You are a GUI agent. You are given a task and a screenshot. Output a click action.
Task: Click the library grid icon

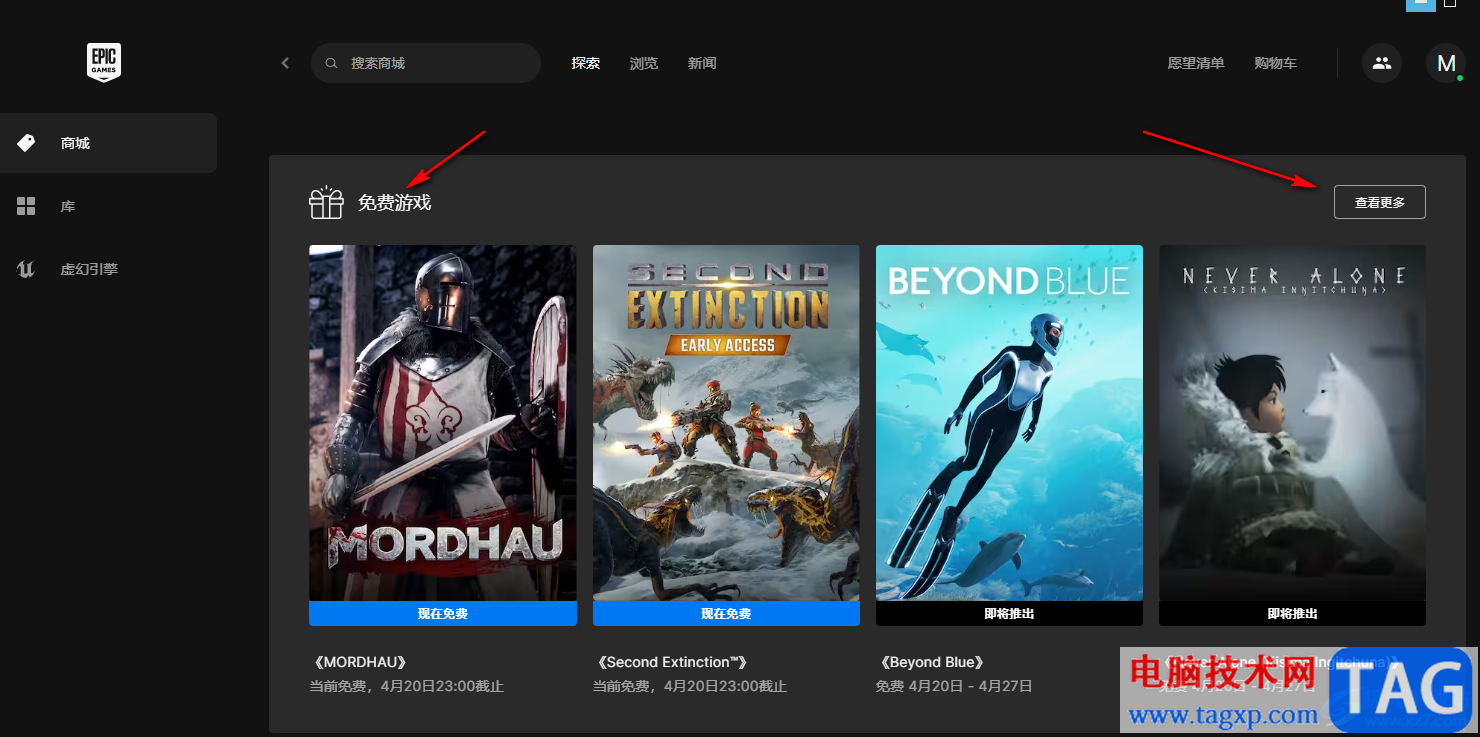coord(26,206)
